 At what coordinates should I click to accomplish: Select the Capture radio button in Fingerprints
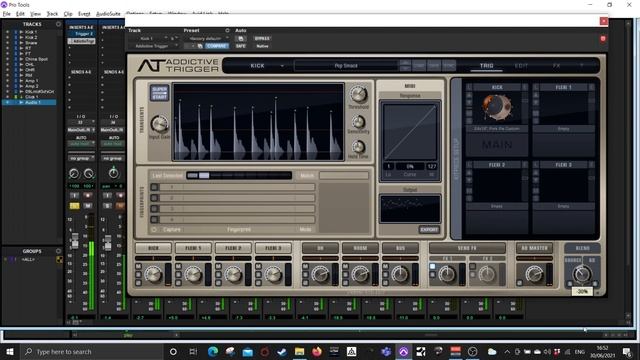154,230
